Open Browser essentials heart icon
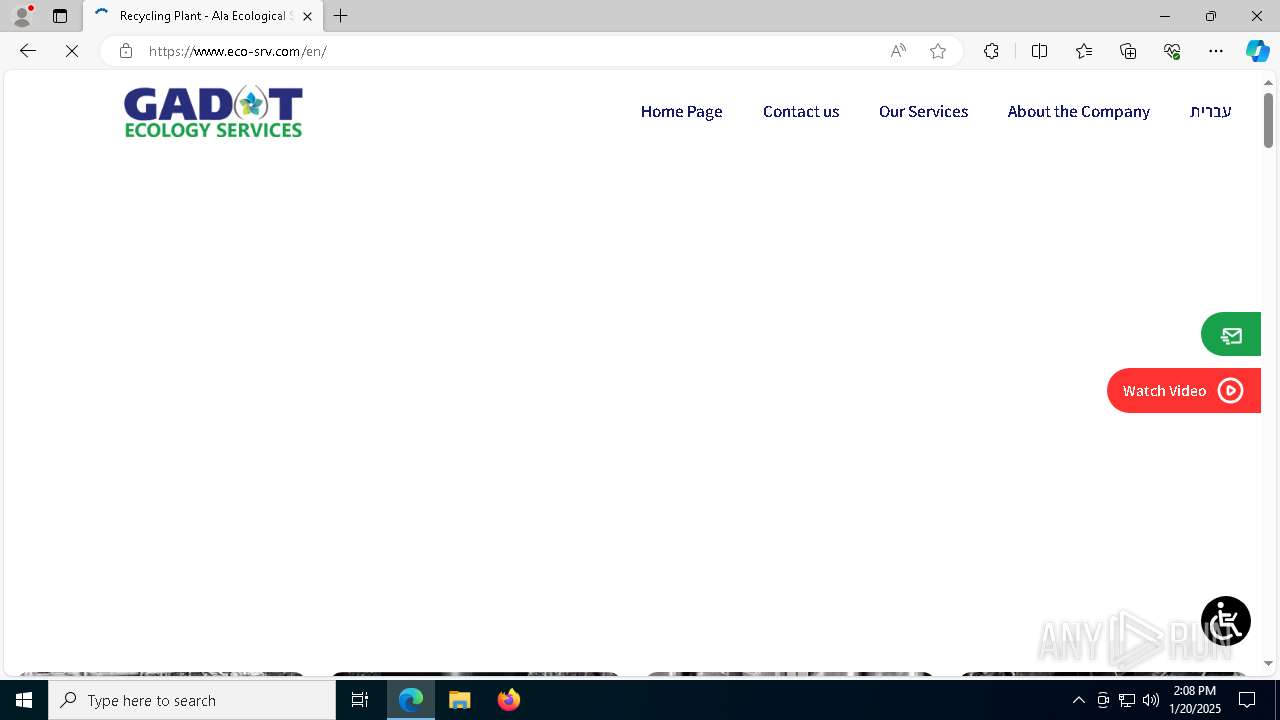The image size is (1280, 720). [x=1172, y=51]
